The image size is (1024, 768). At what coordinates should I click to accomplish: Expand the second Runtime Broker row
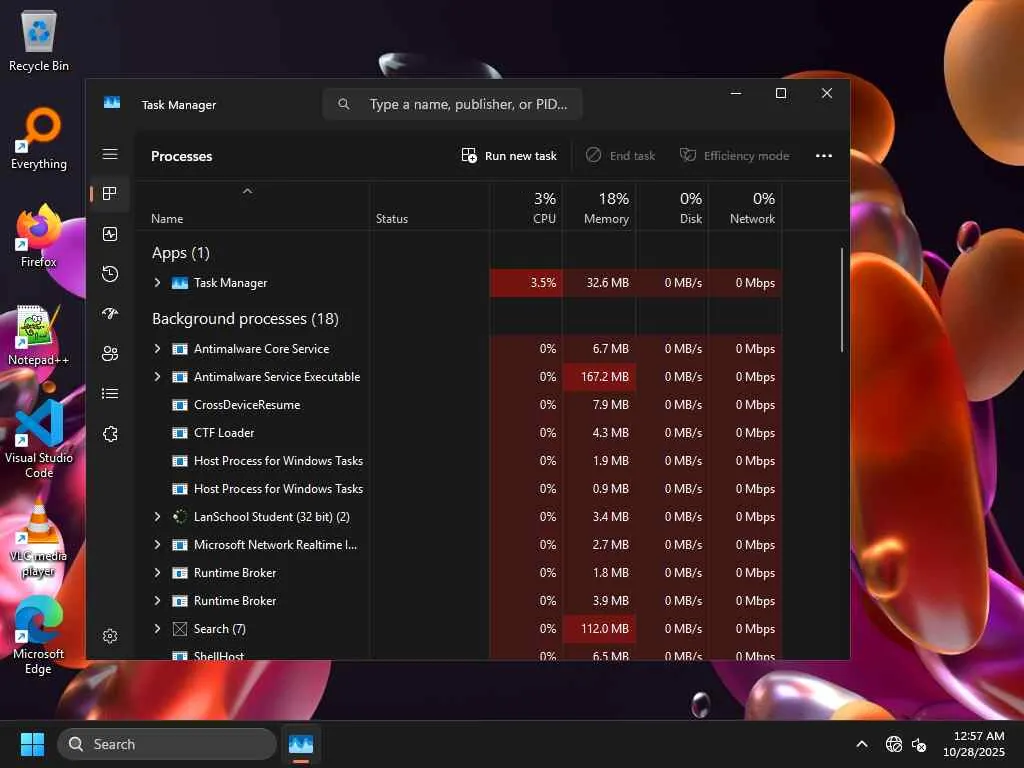point(157,600)
